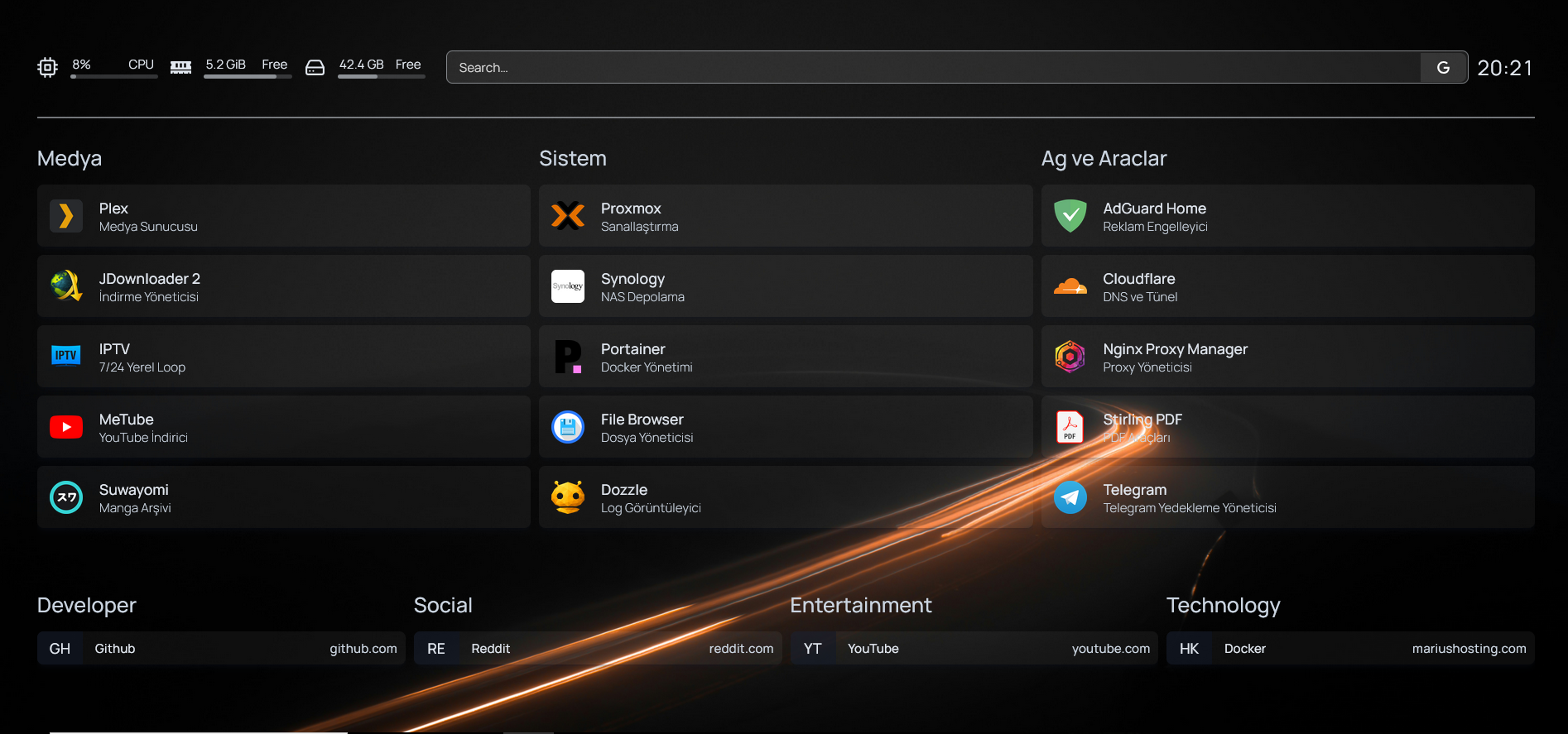Click the YT abbreviation badge
This screenshot has width=1568, height=734.
(813, 649)
